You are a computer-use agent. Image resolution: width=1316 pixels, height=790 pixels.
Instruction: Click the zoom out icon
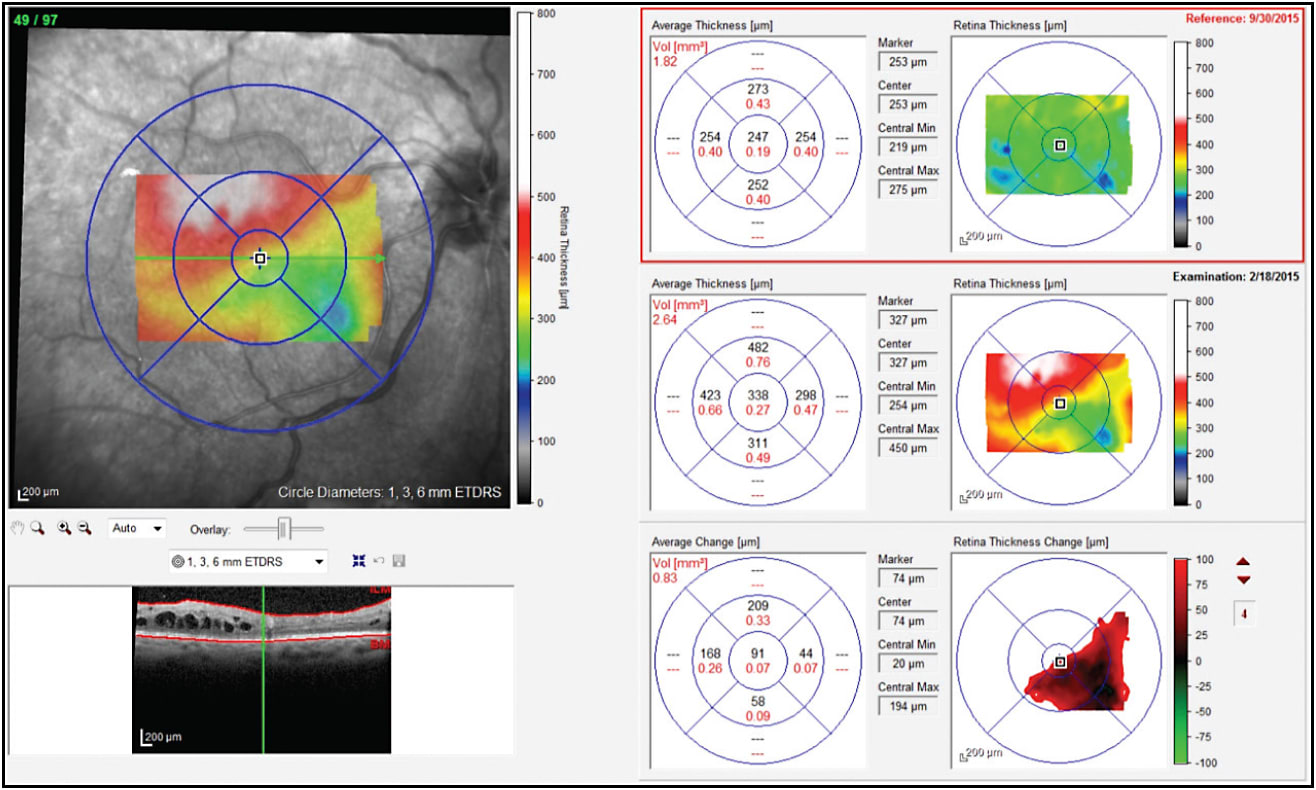pyautogui.click(x=83, y=527)
